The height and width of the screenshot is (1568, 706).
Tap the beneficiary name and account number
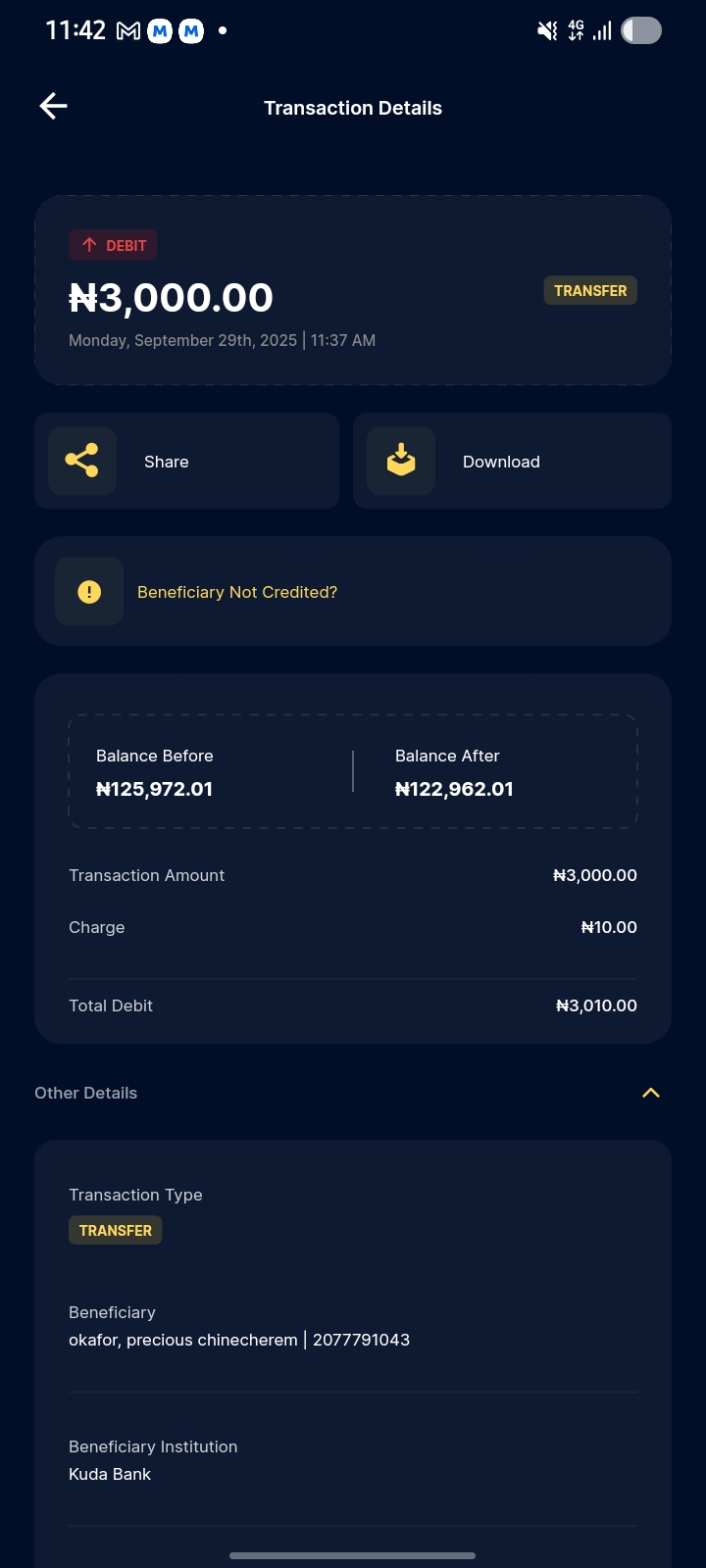(x=239, y=1340)
